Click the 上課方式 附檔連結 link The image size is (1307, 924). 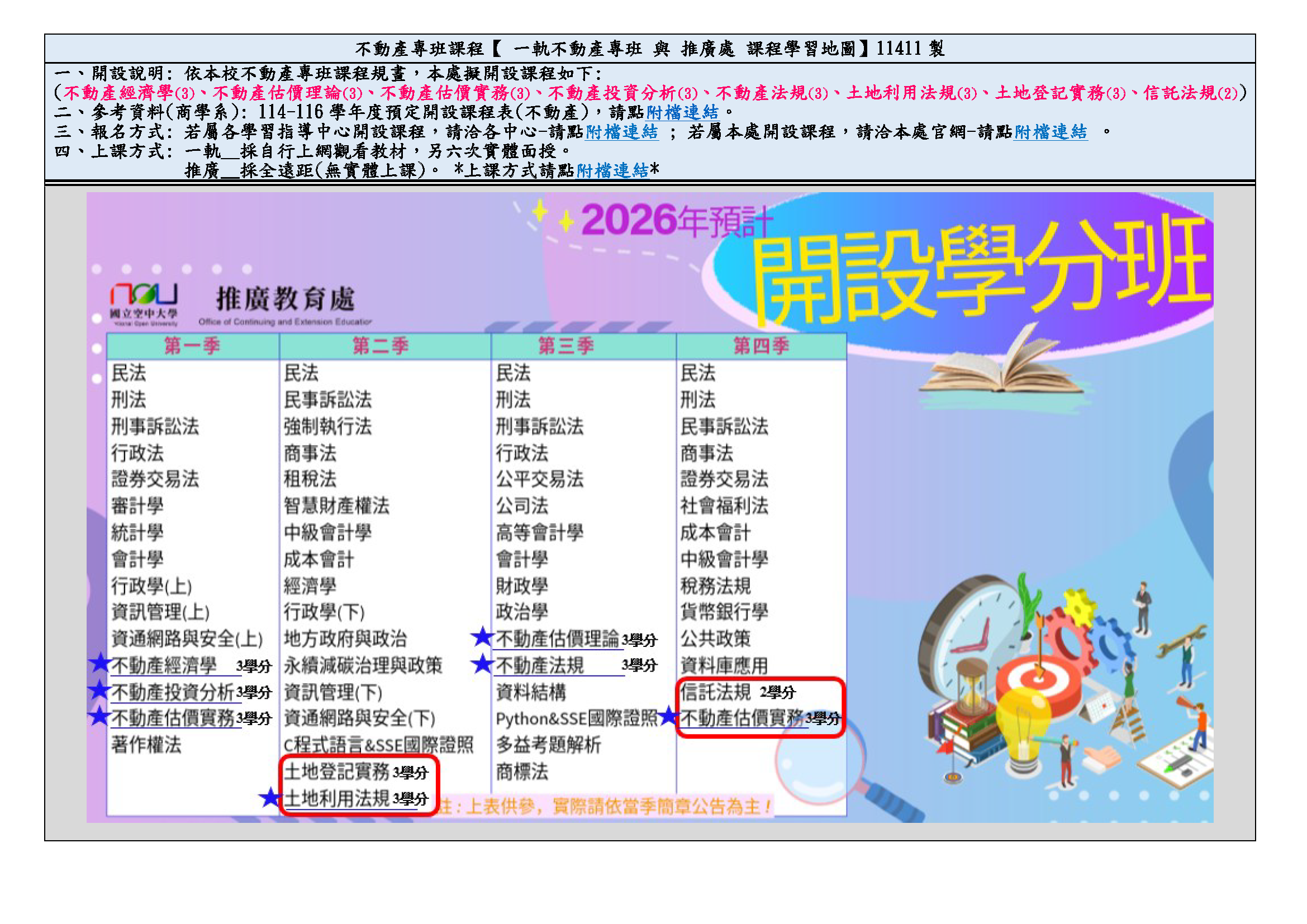[614, 170]
